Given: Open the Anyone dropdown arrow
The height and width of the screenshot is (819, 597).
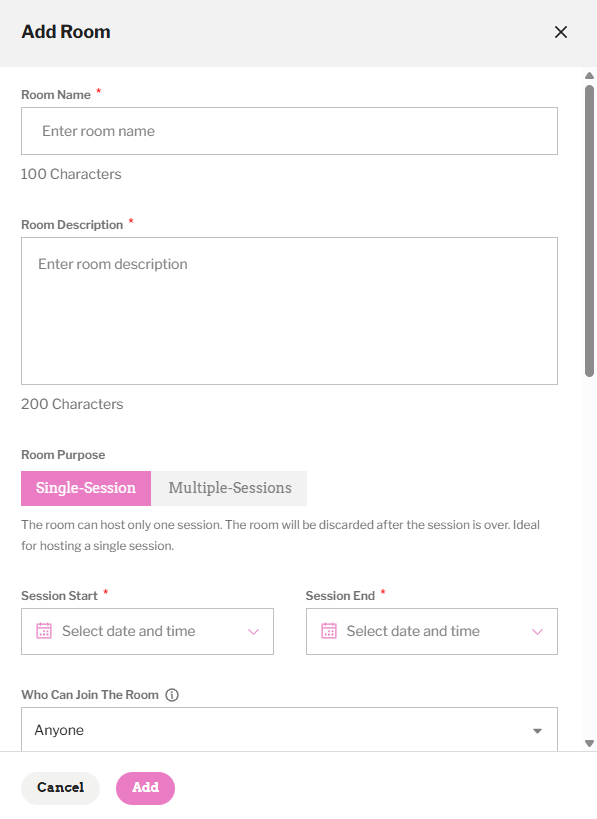Looking at the screenshot, I should coord(537,731).
